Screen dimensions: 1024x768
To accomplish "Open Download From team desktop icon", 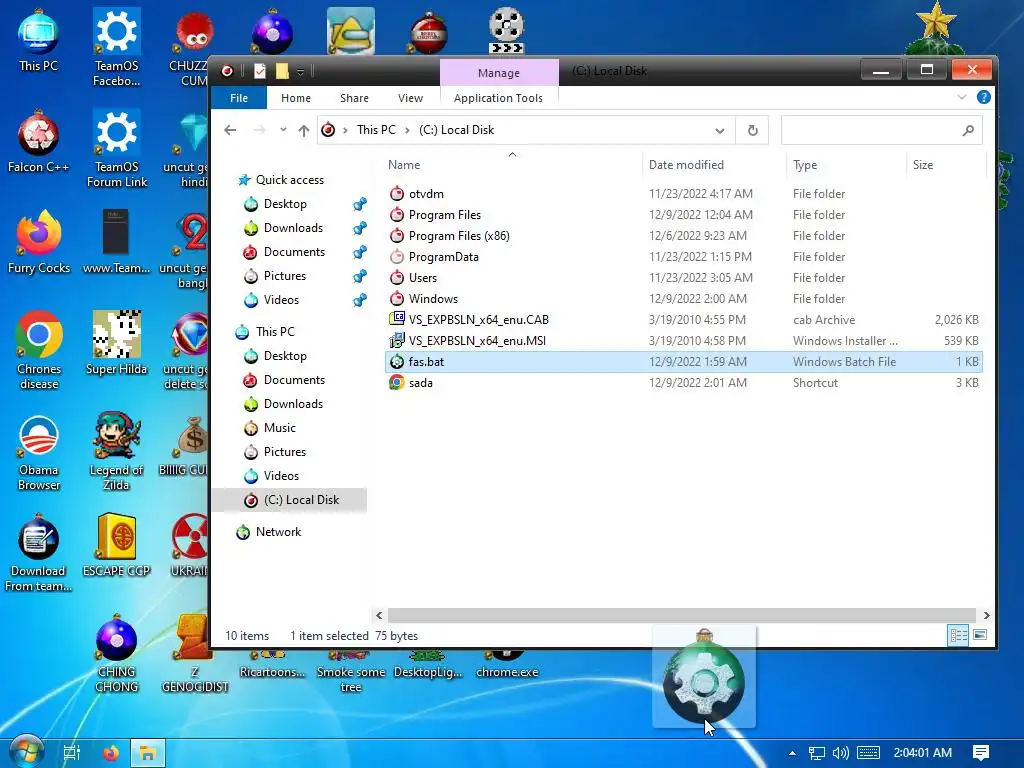I will click(x=38, y=552).
